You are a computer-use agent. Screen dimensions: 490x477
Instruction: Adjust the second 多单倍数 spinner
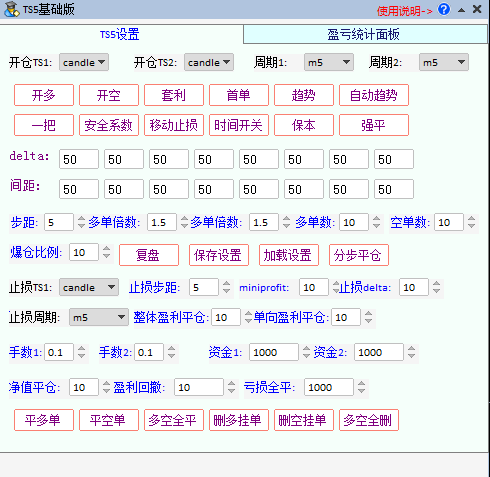[286, 222]
